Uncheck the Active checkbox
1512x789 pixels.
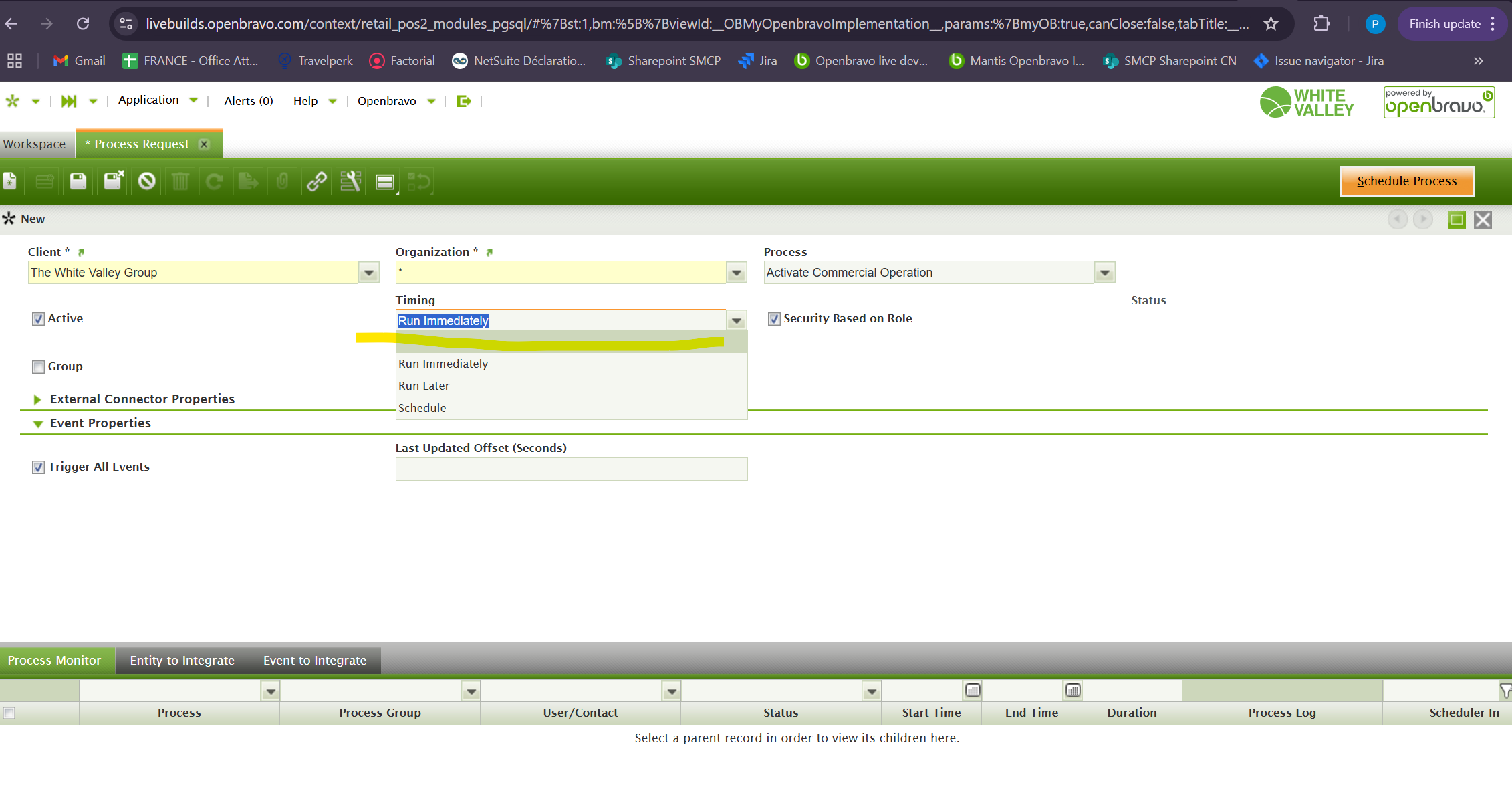pos(39,319)
